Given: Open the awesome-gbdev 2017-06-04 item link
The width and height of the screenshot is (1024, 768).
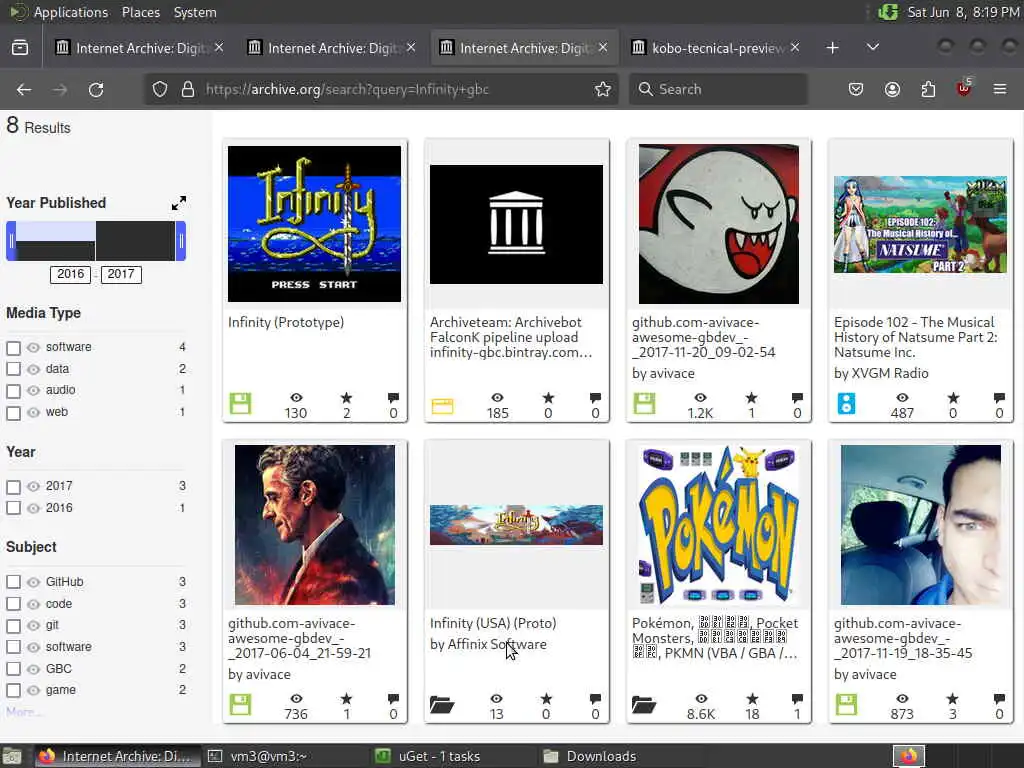Looking at the screenshot, I should tap(299, 638).
